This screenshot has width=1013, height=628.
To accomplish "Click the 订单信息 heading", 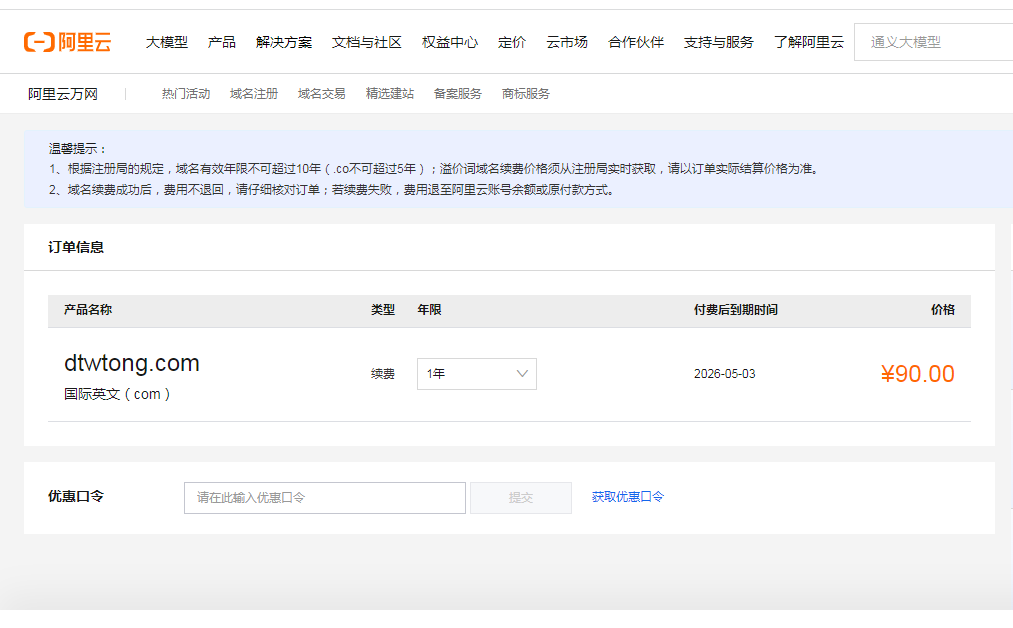I will [76, 247].
